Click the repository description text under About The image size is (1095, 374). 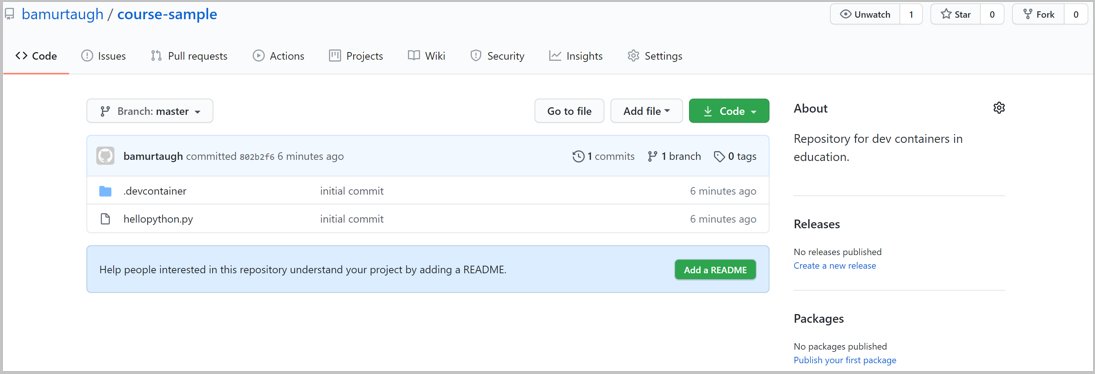[879, 147]
